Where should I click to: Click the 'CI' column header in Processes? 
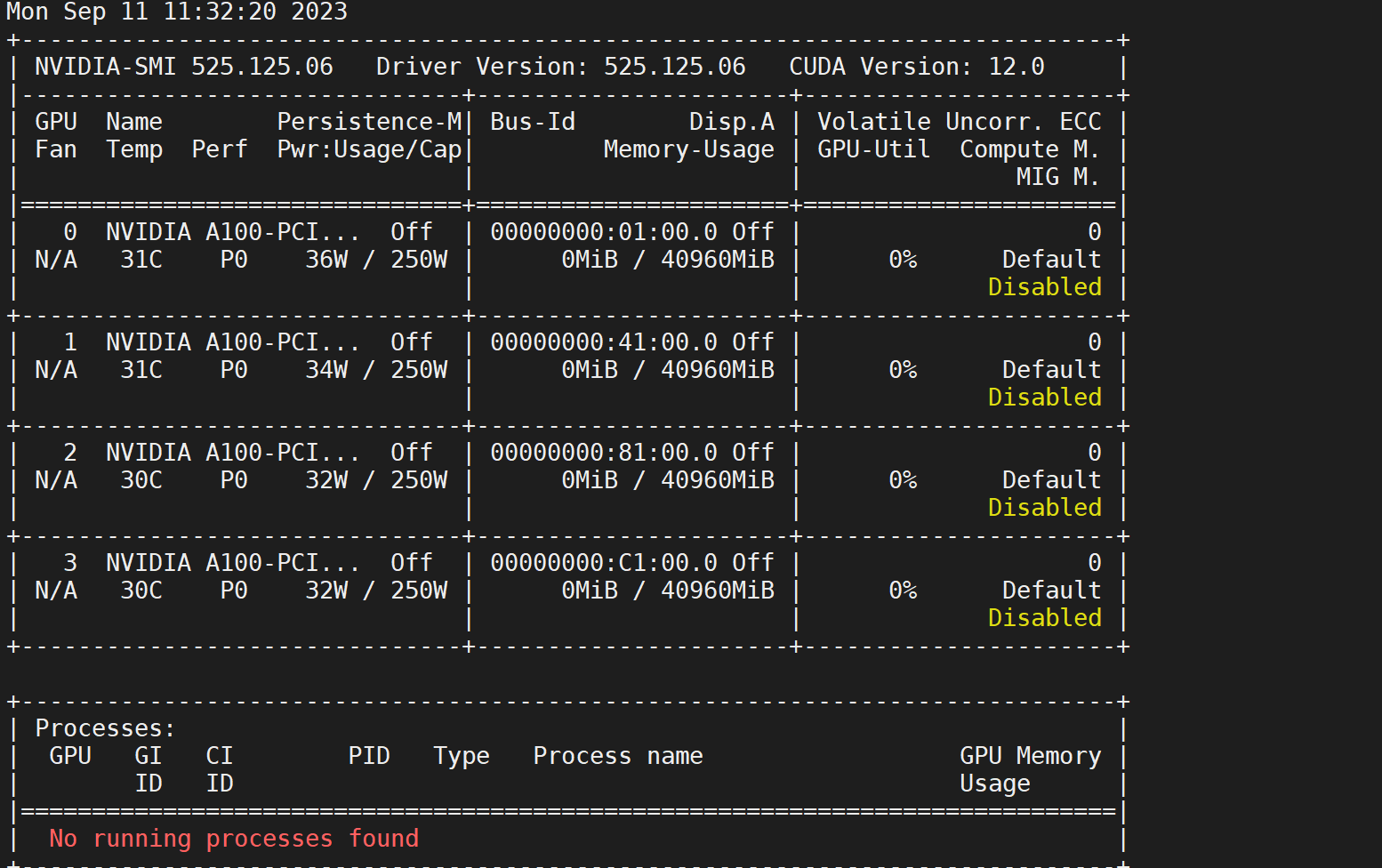220,756
